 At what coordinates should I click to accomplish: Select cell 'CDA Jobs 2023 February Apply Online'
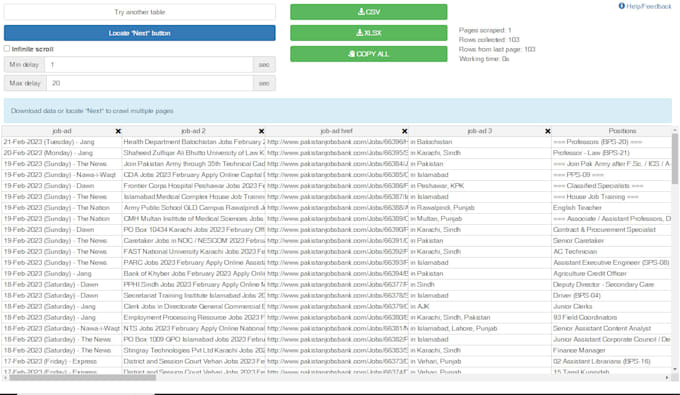pyautogui.click(x=194, y=175)
